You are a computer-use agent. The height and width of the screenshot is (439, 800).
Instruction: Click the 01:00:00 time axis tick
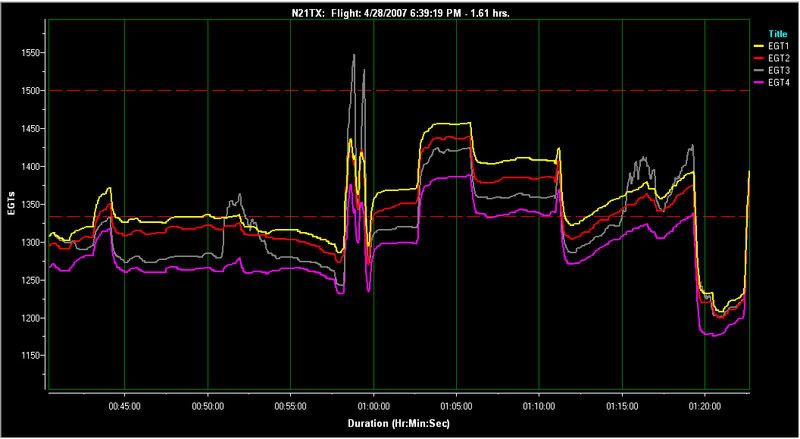click(373, 407)
